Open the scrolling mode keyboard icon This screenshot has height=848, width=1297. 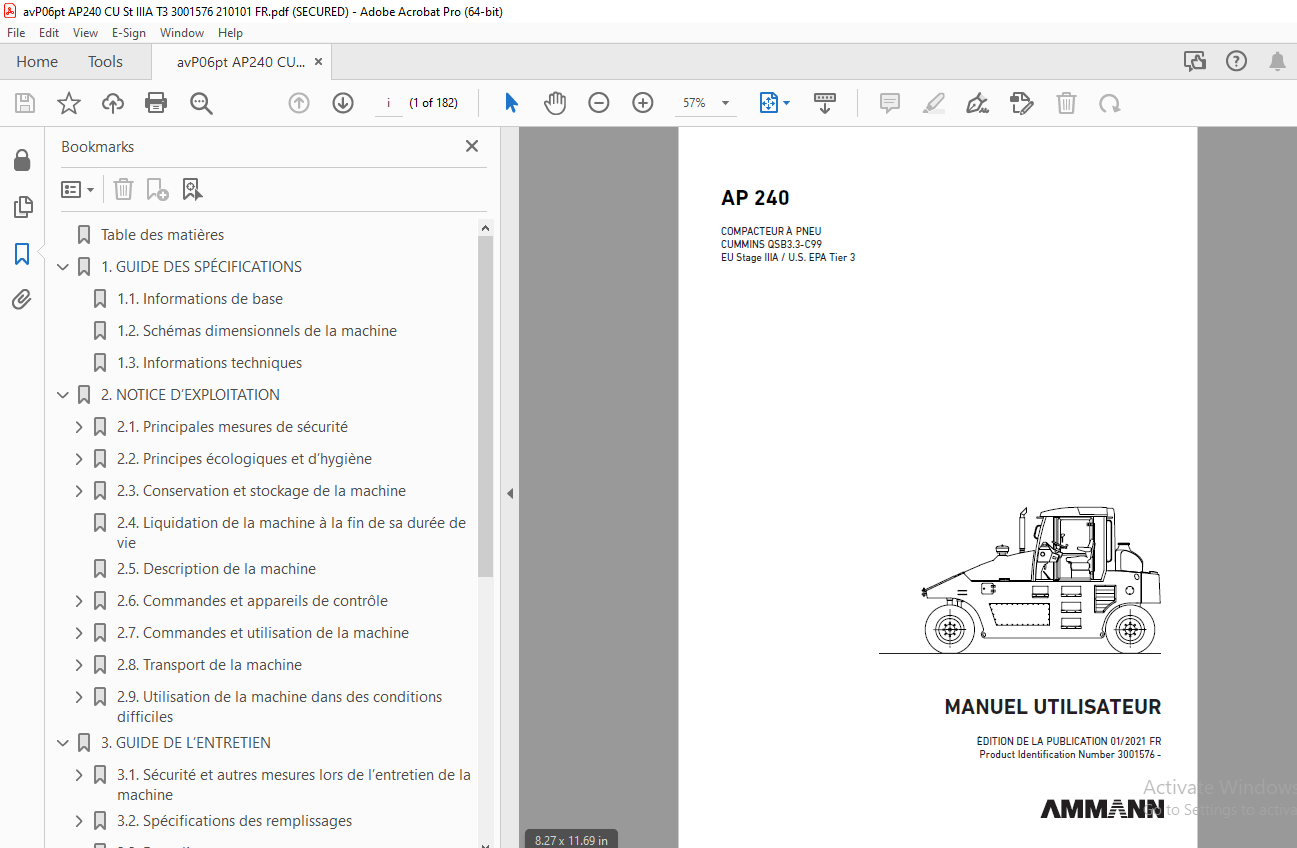click(x=825, y=103)
